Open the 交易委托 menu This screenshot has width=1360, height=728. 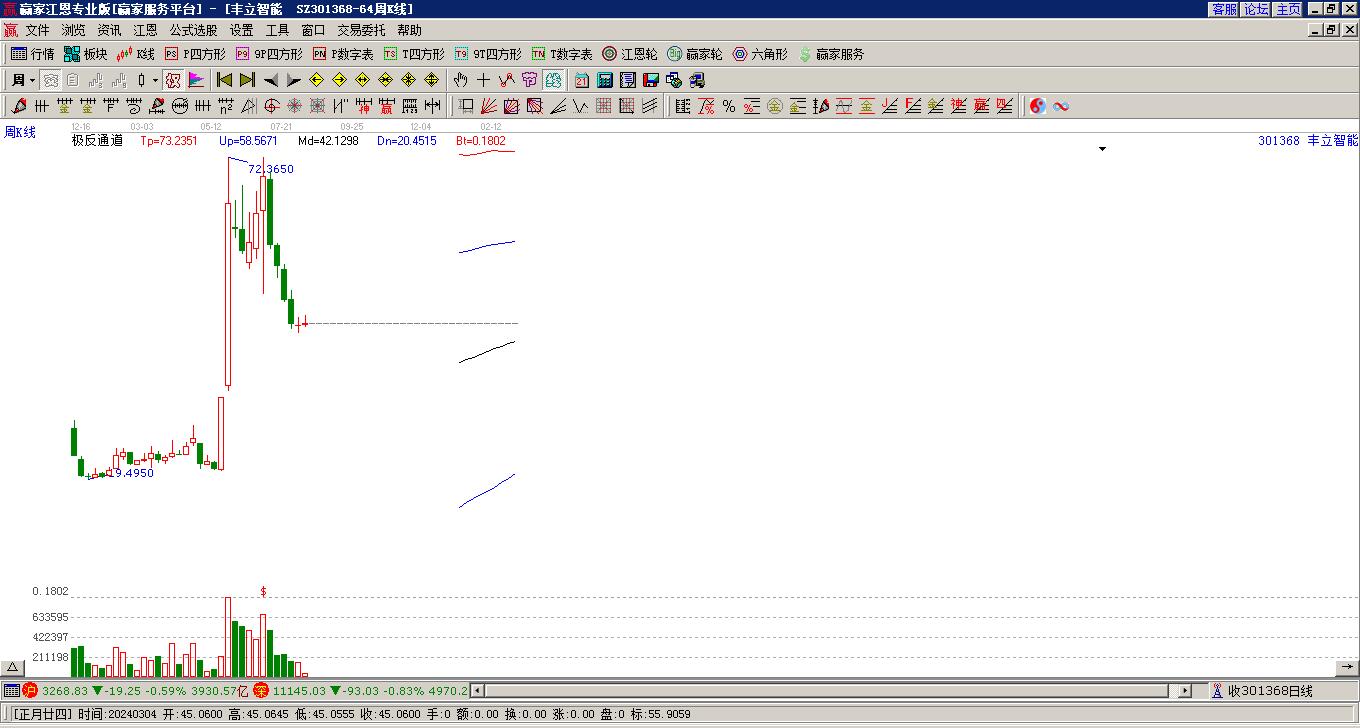361,31
